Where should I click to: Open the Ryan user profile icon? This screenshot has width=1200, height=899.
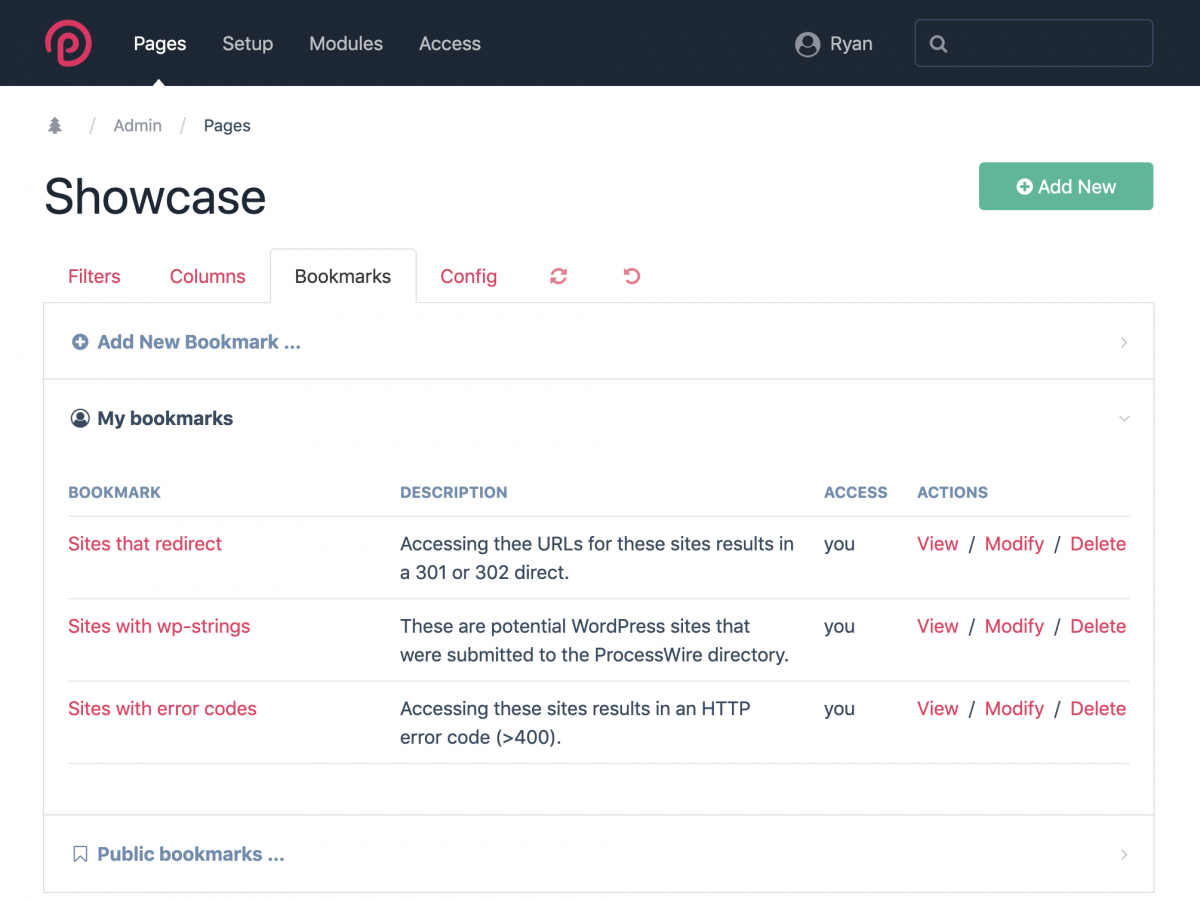pyautogui.click(x=807, y=44)
